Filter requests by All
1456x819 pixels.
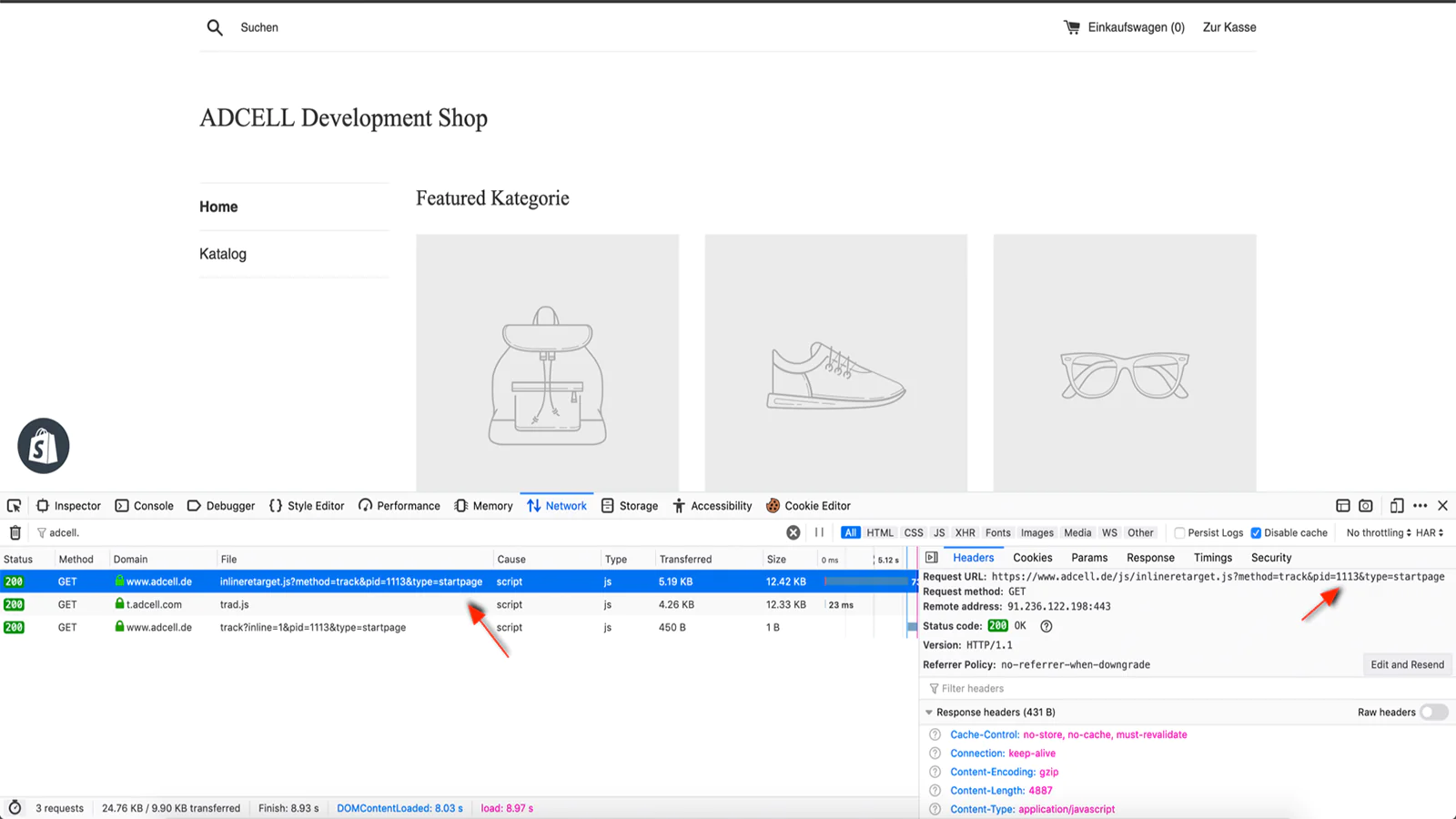(851, 533)
